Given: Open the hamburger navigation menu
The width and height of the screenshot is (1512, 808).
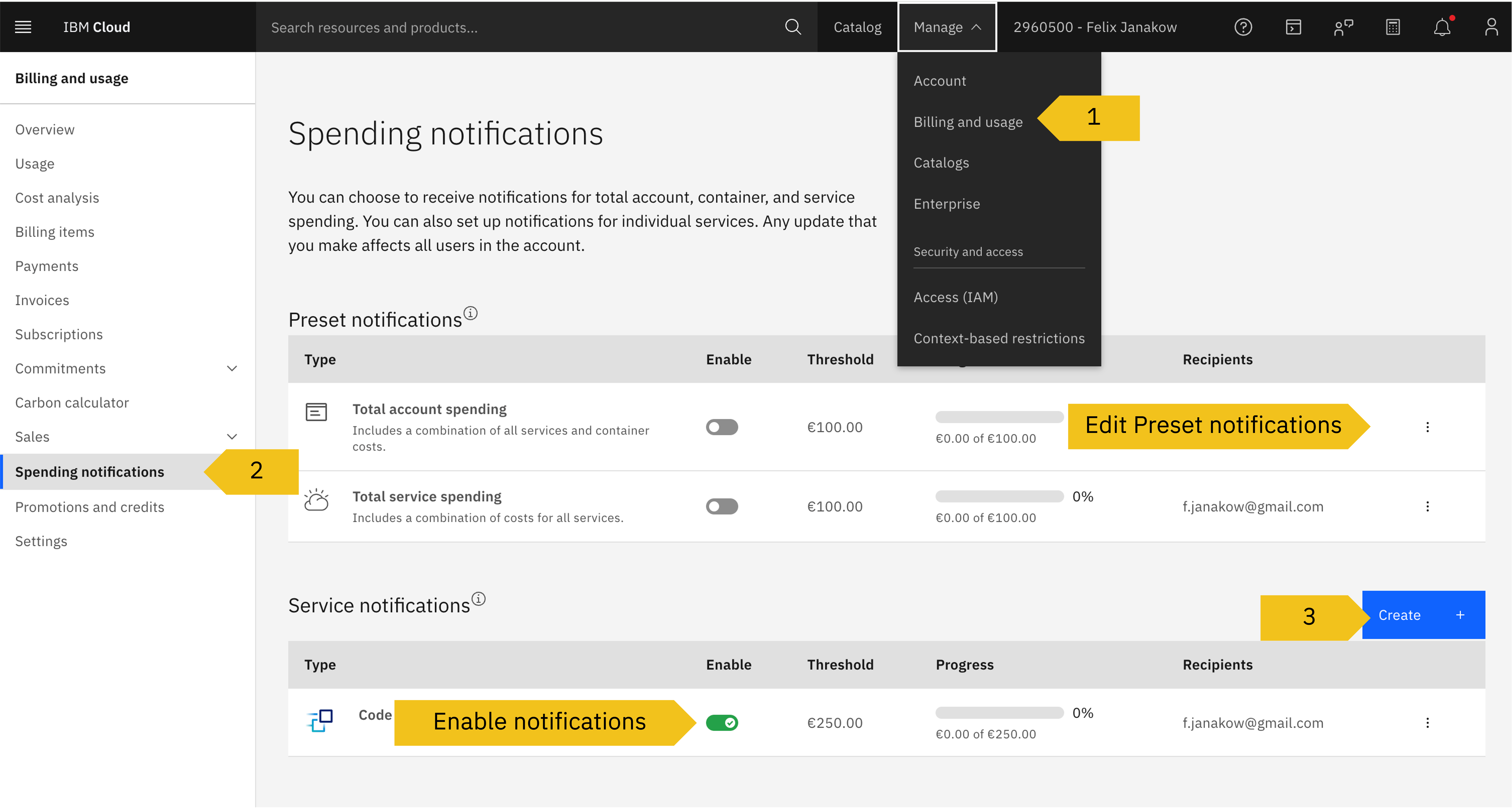Looking at the screenshot, I should pos(23,26).
